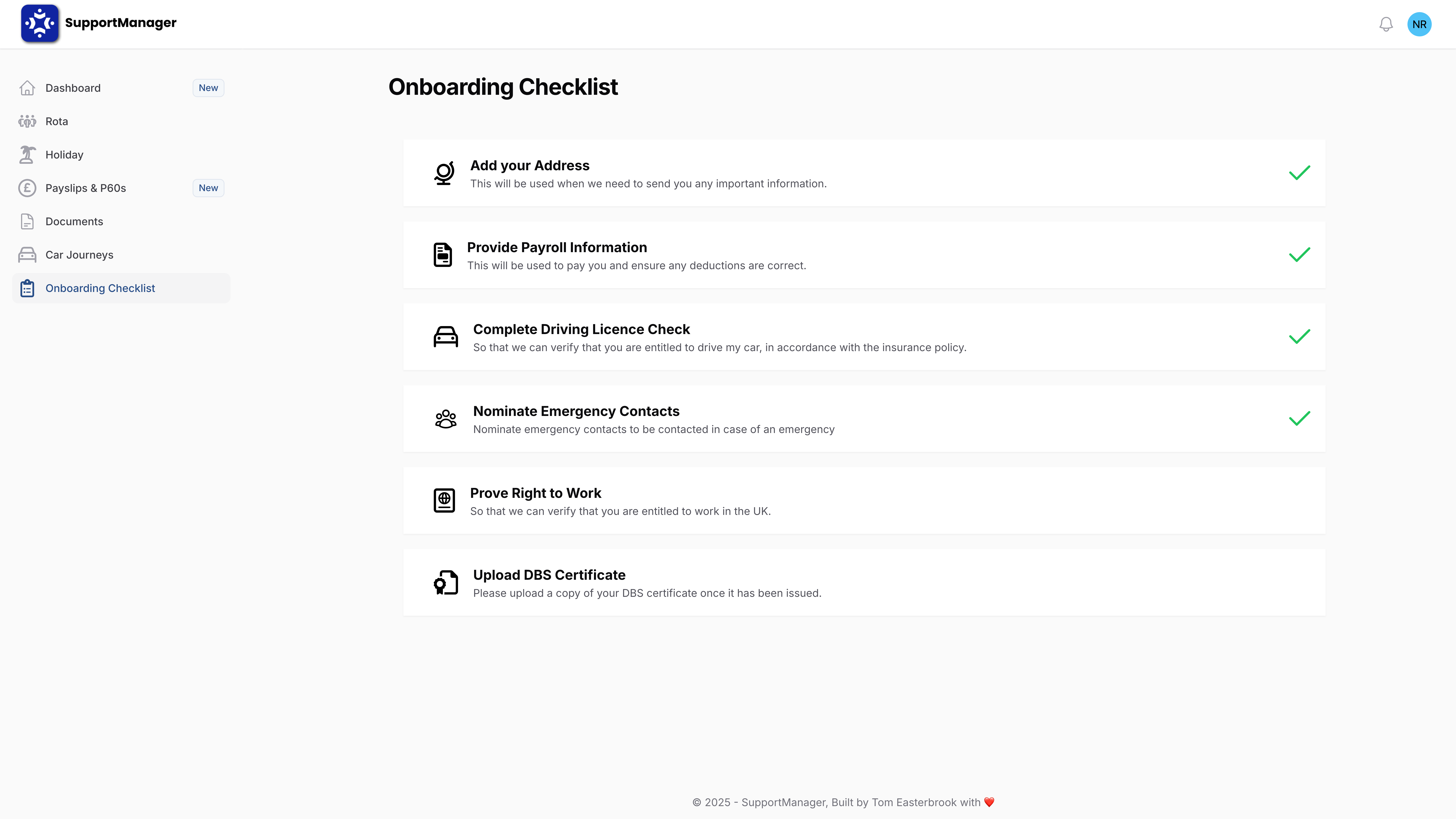Click the passport icon for Right to Work
This screenshot has height=819, width=1456.
(x=444, y=501)
